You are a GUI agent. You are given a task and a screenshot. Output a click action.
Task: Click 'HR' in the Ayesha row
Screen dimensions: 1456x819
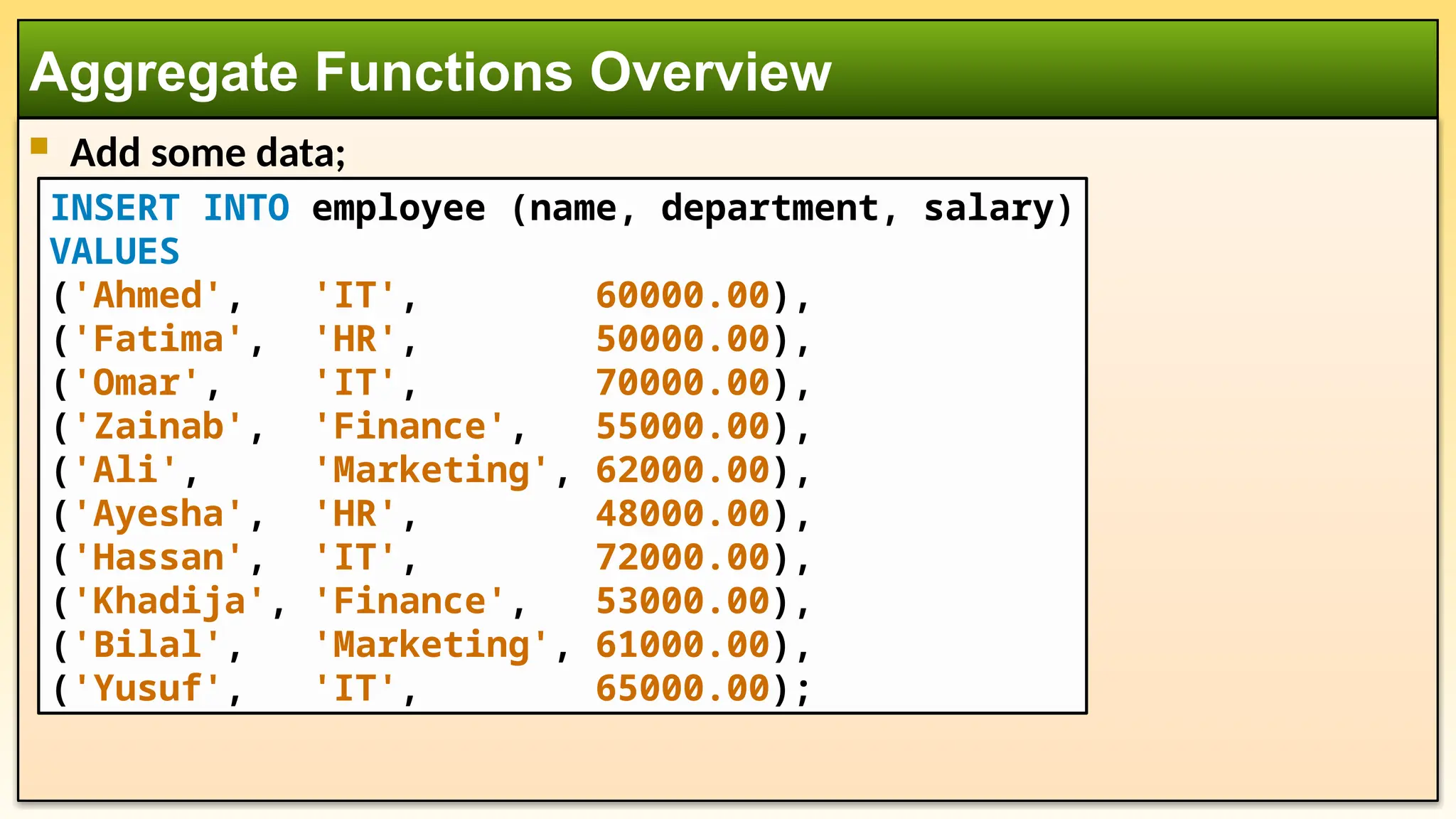(x=355, y=514)
